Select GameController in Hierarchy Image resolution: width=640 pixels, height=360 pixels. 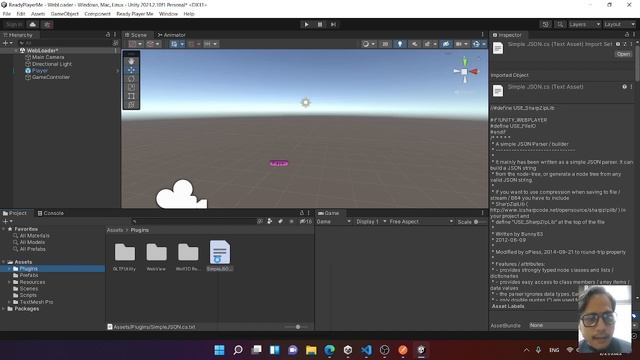tap(51, 77)
